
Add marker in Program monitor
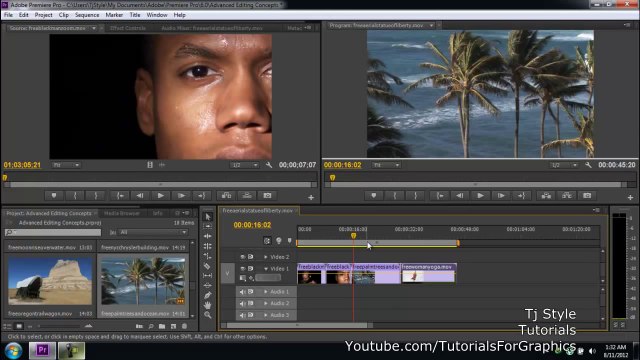(373, 196)
